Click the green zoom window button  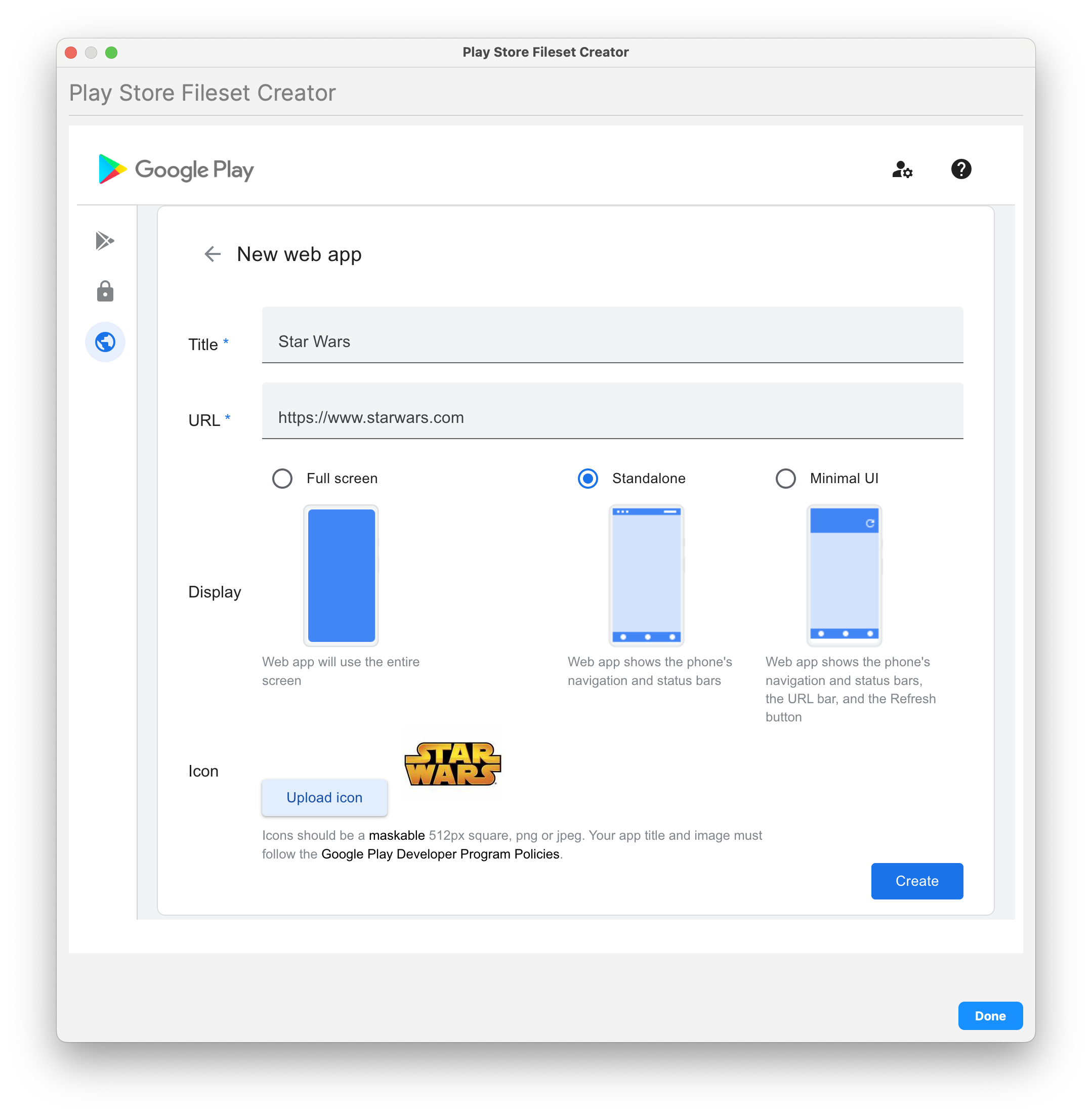(x=111, y=53)
